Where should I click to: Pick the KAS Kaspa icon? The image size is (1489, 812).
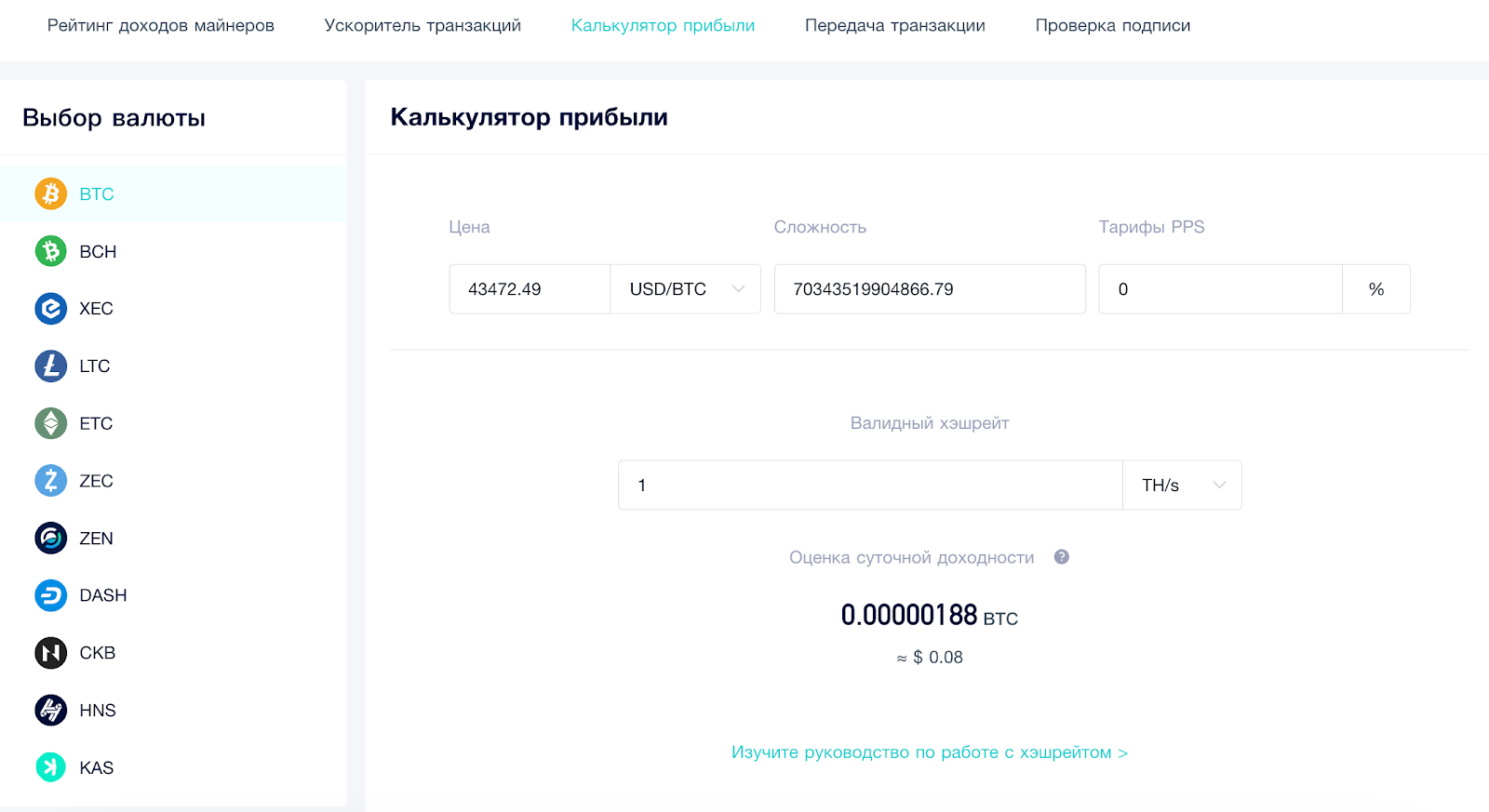click(51, 767)
